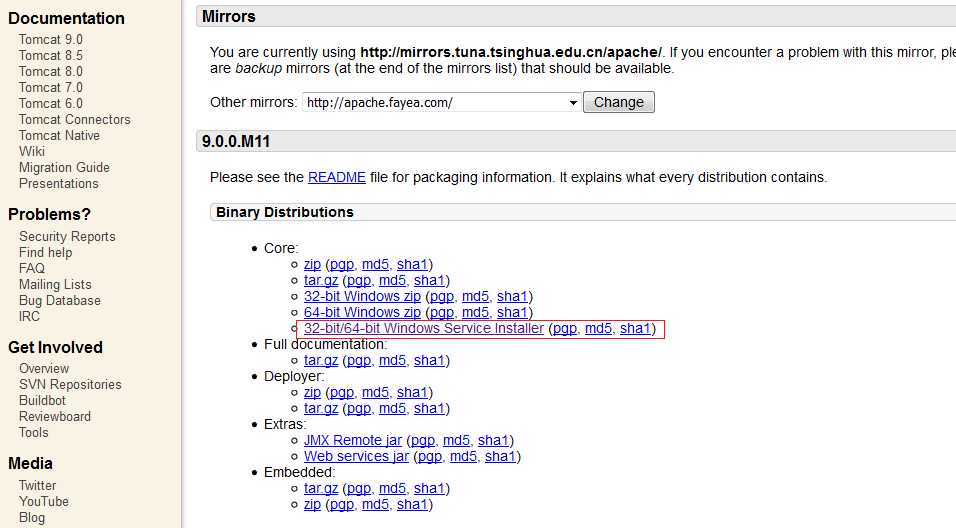Download the Web services jar
This screenshot has width=956, height=528.
point(356,456)
